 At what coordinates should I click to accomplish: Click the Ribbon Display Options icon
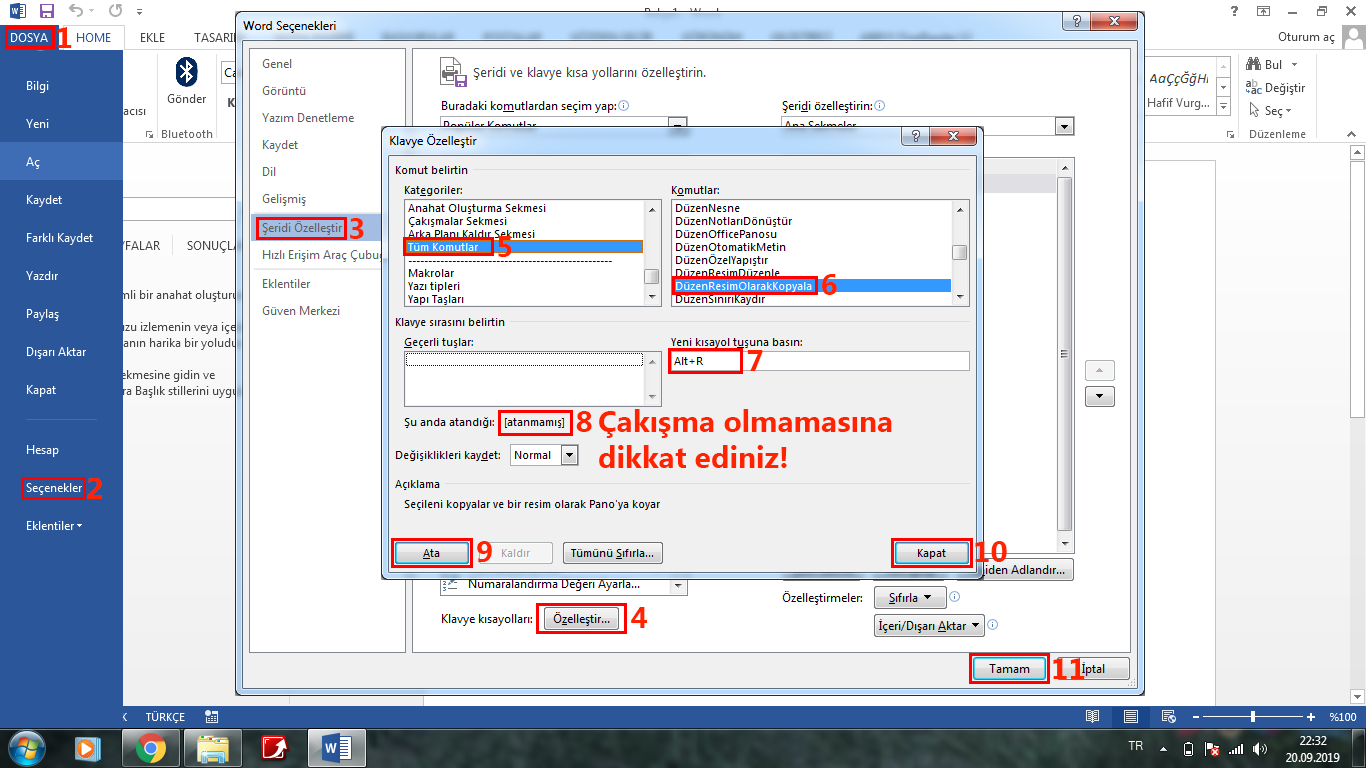click(x=1263, y=11)
